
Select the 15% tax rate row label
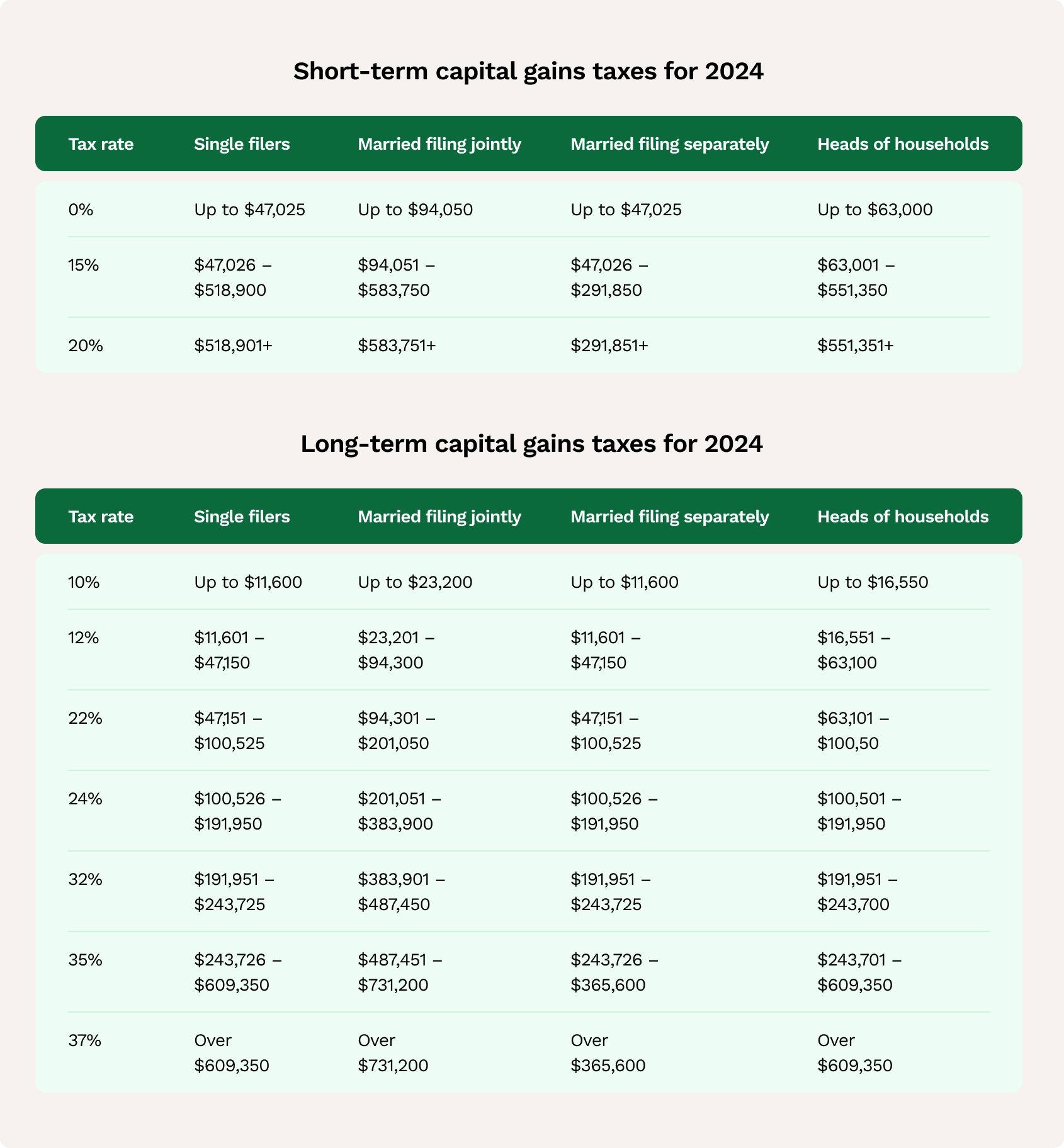click(84, 265)
